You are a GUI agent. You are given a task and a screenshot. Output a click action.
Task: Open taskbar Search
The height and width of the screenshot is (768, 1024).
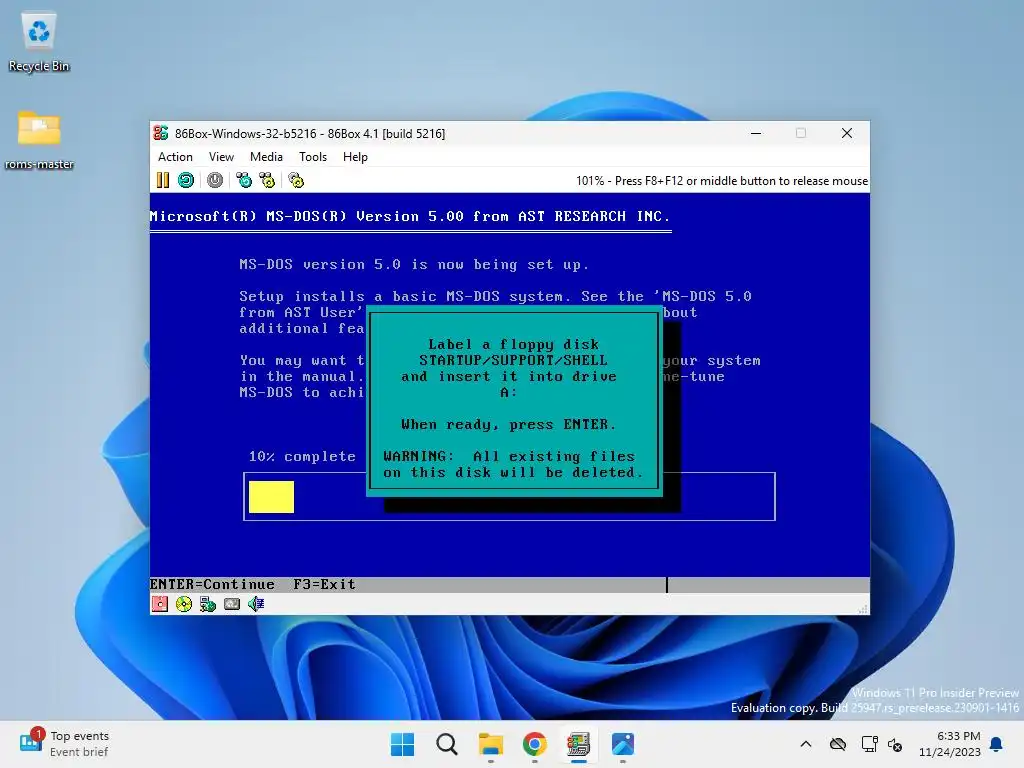coord(447,744)
